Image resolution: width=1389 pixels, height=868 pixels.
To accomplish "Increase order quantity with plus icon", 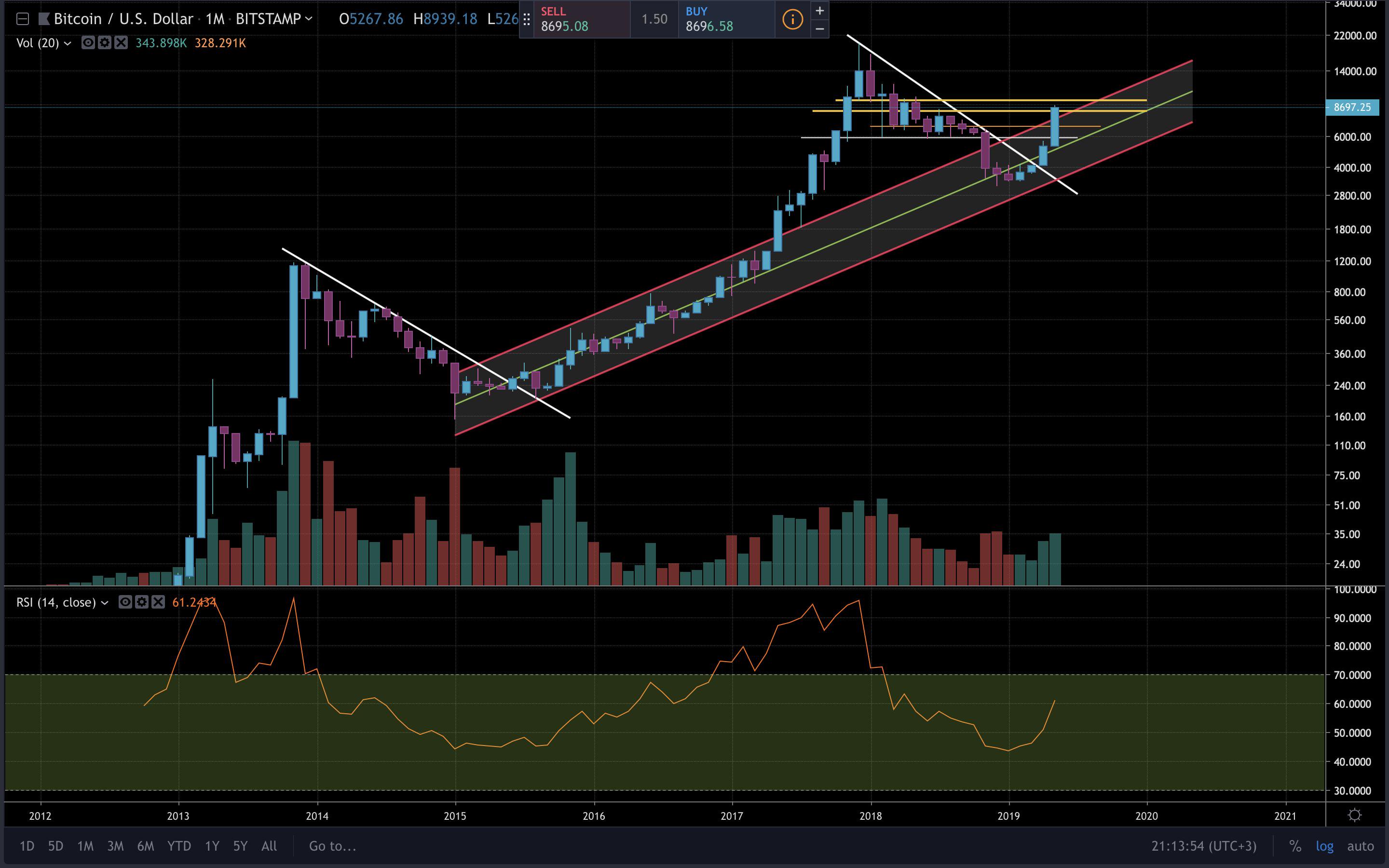I will point(819,10).
